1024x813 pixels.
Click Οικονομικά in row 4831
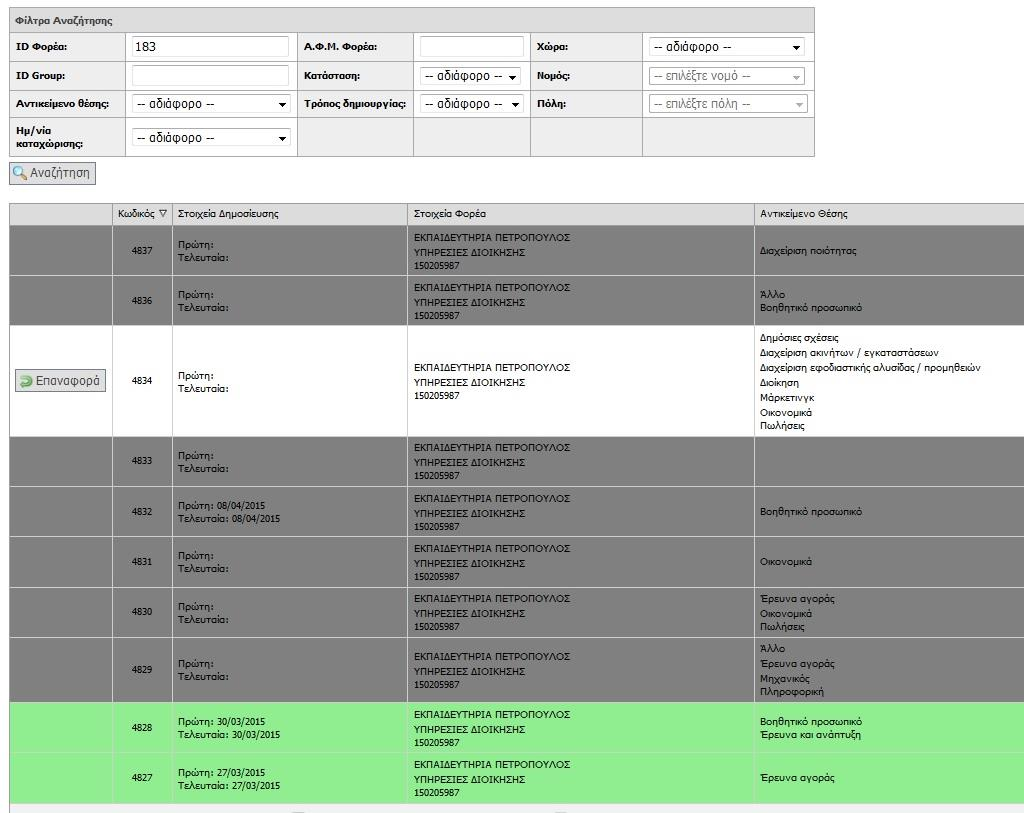tap(786, 562)
